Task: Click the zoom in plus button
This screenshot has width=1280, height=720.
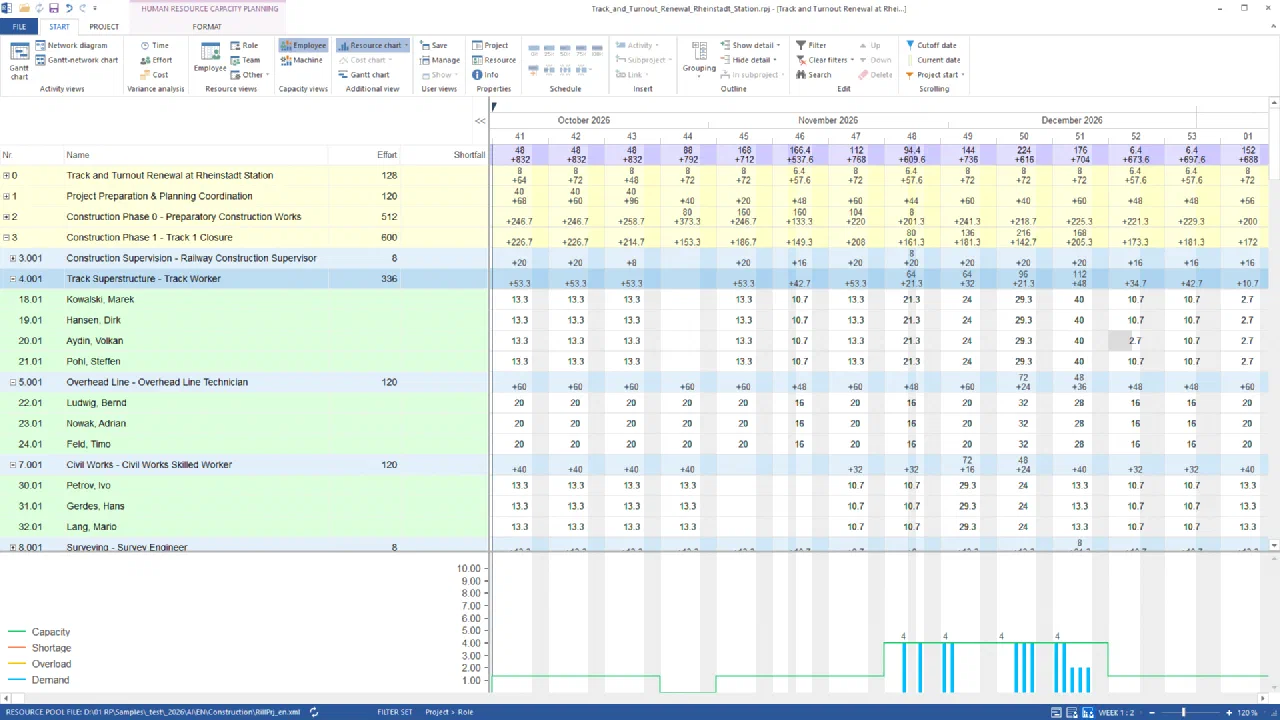Action: click(1228, 712)
